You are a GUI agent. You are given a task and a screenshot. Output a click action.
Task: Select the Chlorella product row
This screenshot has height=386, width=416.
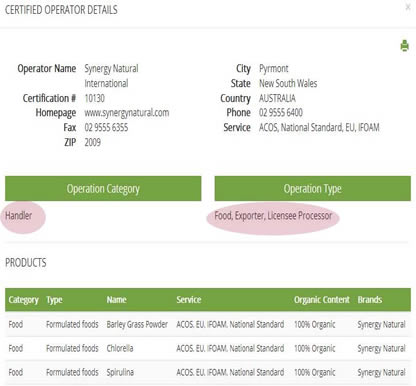(208, 348)
